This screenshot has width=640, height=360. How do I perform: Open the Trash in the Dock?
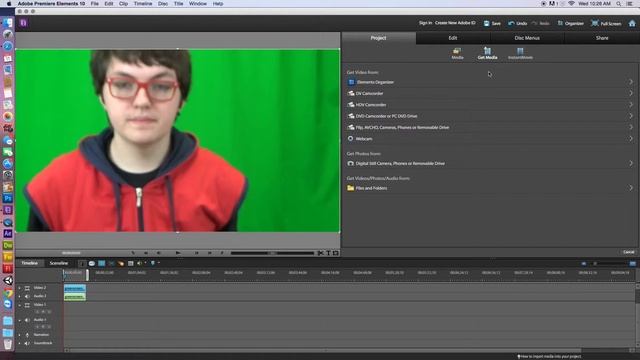coord(8,344)
